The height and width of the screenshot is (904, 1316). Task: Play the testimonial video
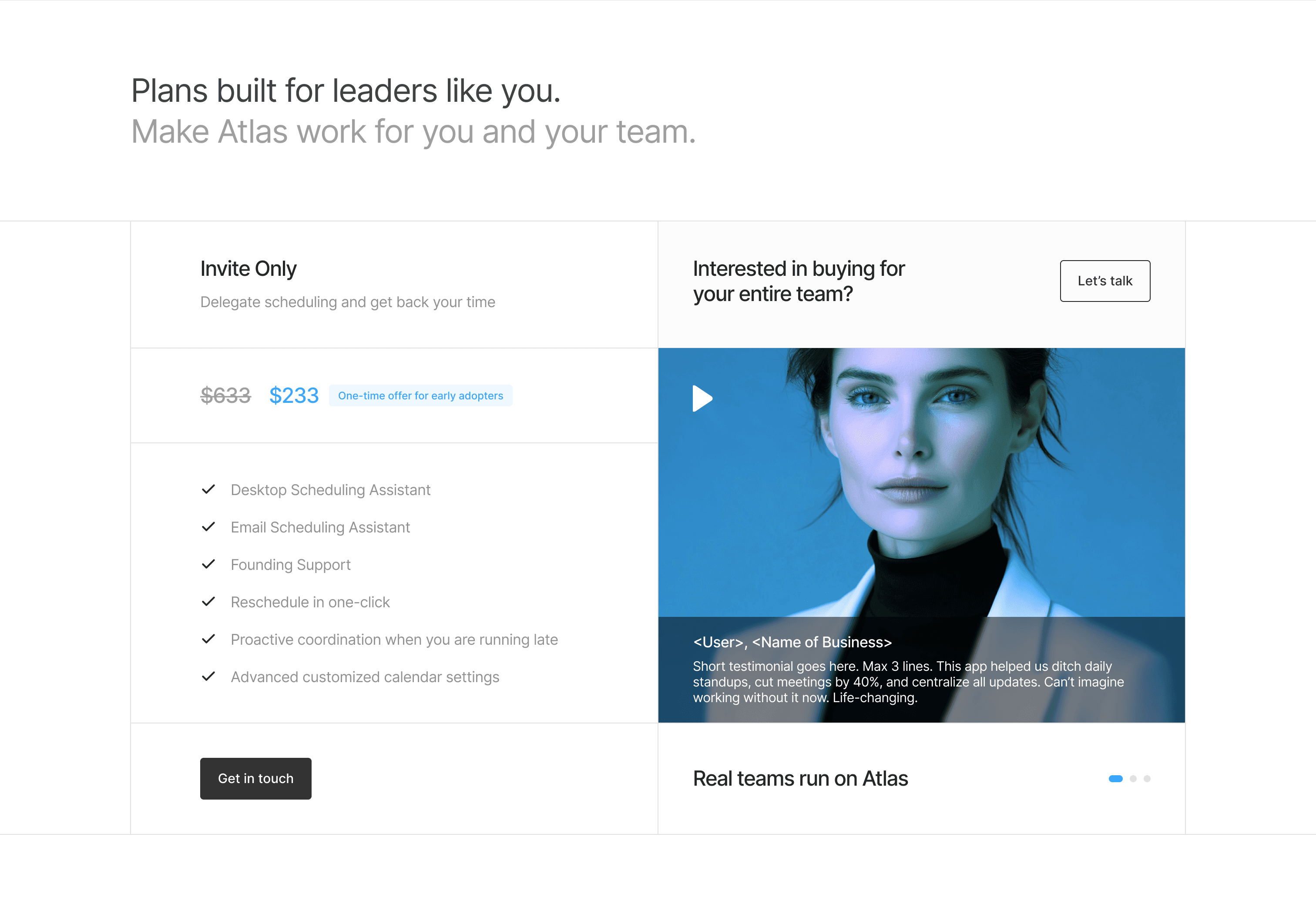(x=702, y=399)
